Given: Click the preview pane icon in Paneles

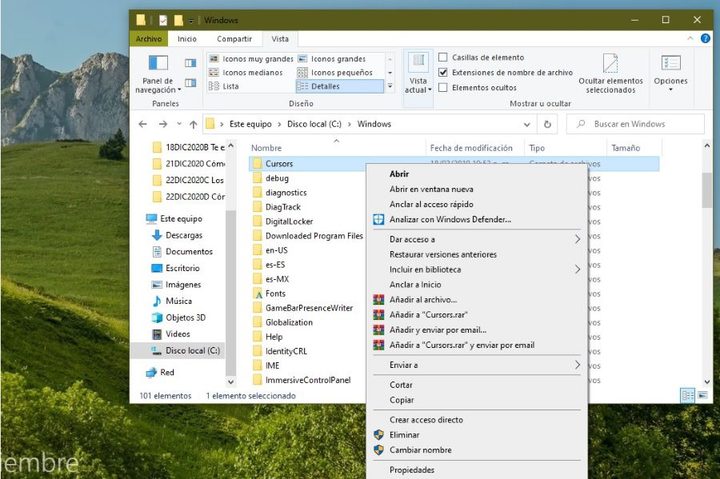Looking at the screenshot, I should pos(191,63).
